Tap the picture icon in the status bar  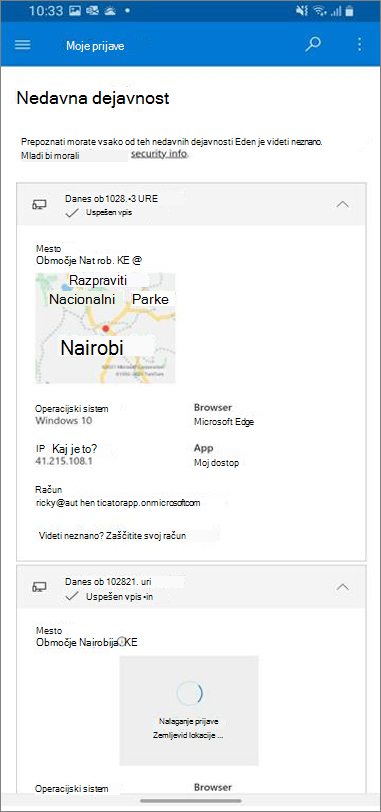click(x=75, y=10)
